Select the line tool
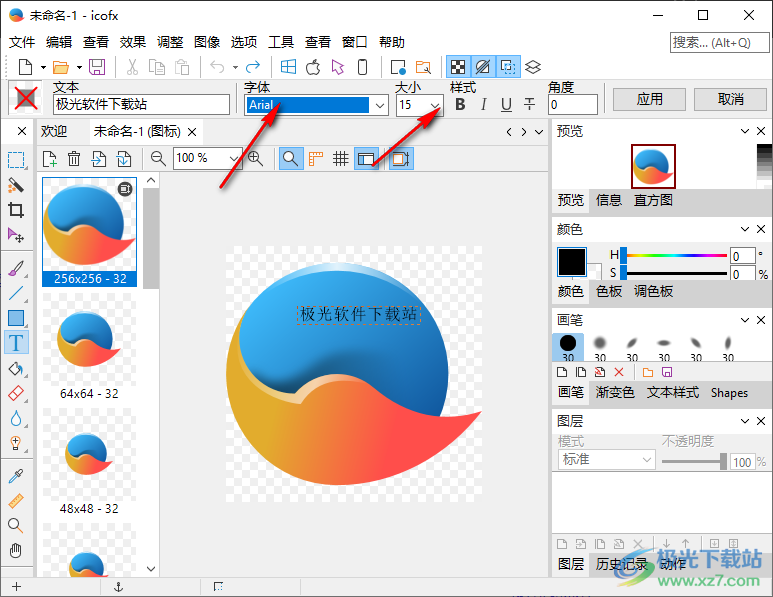The image size is (773, 597). [x=16, y=293]
